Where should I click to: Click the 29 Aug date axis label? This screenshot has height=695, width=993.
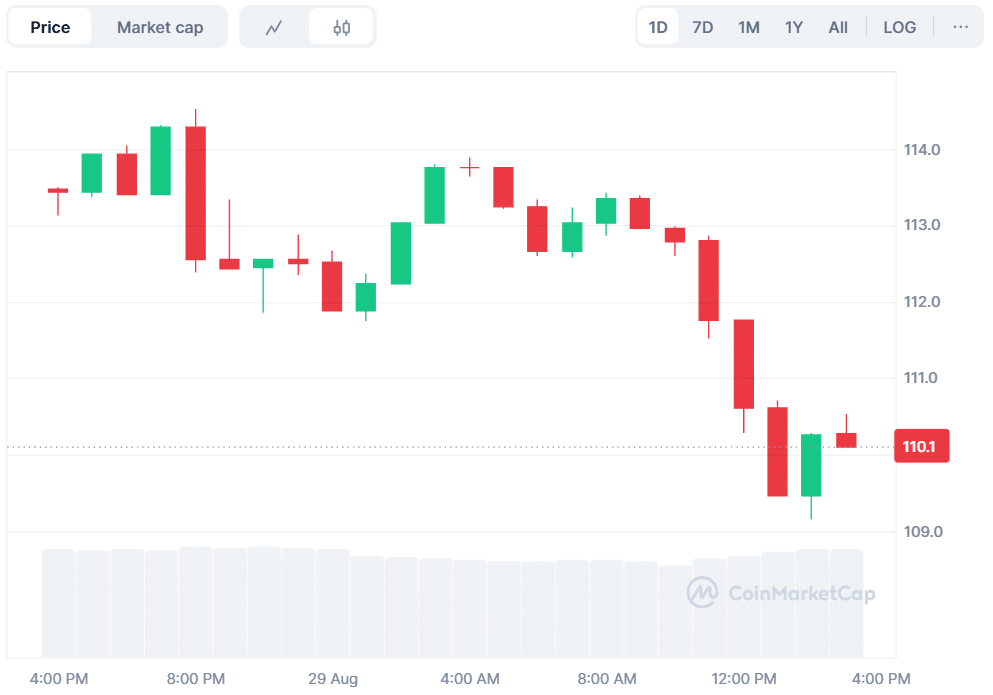tap(333, 679)
